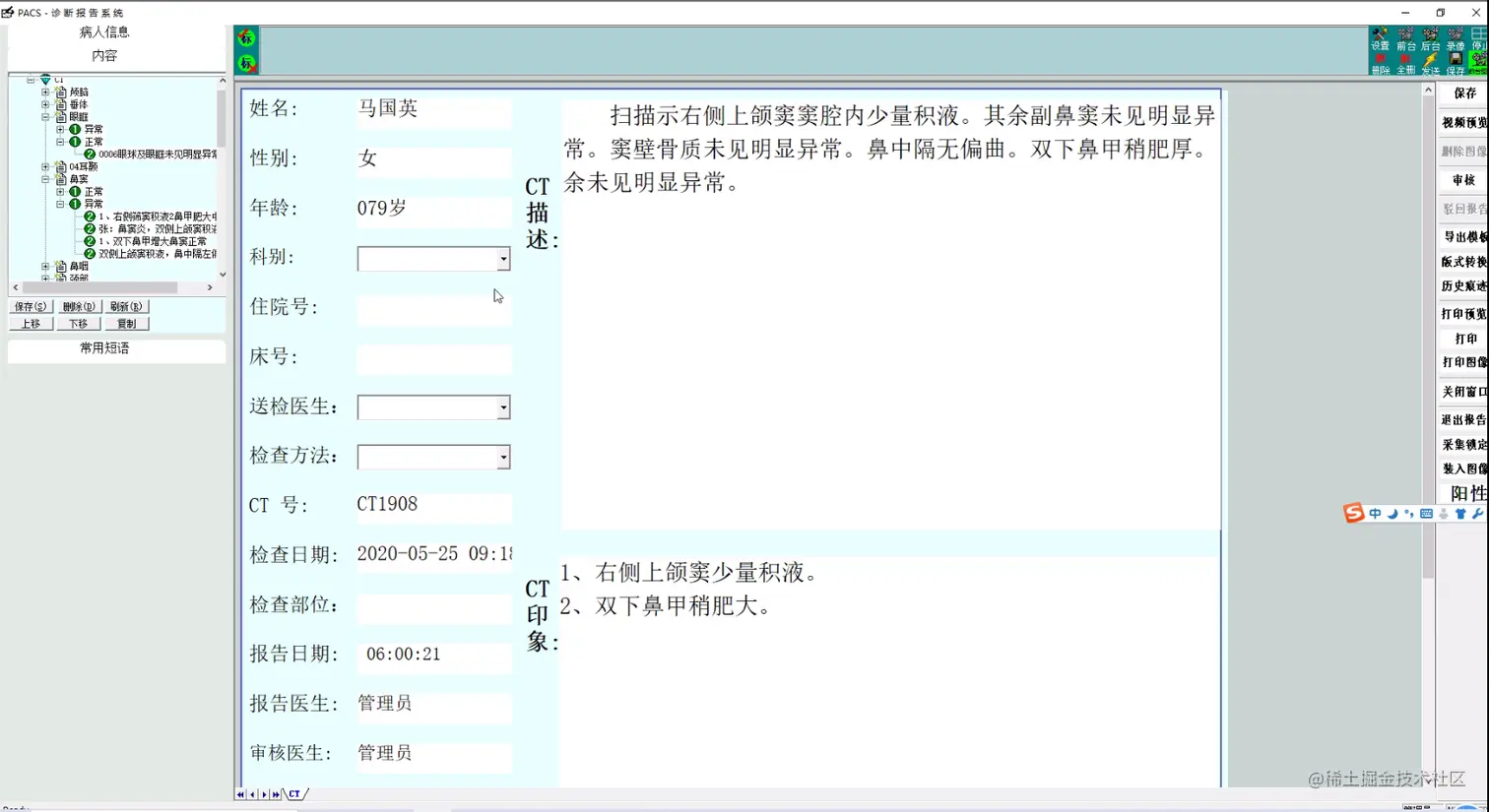Open the 送检医生 referring doctor dropdown
This screenshot has width=1489, height=812.
tap(503, 407)
